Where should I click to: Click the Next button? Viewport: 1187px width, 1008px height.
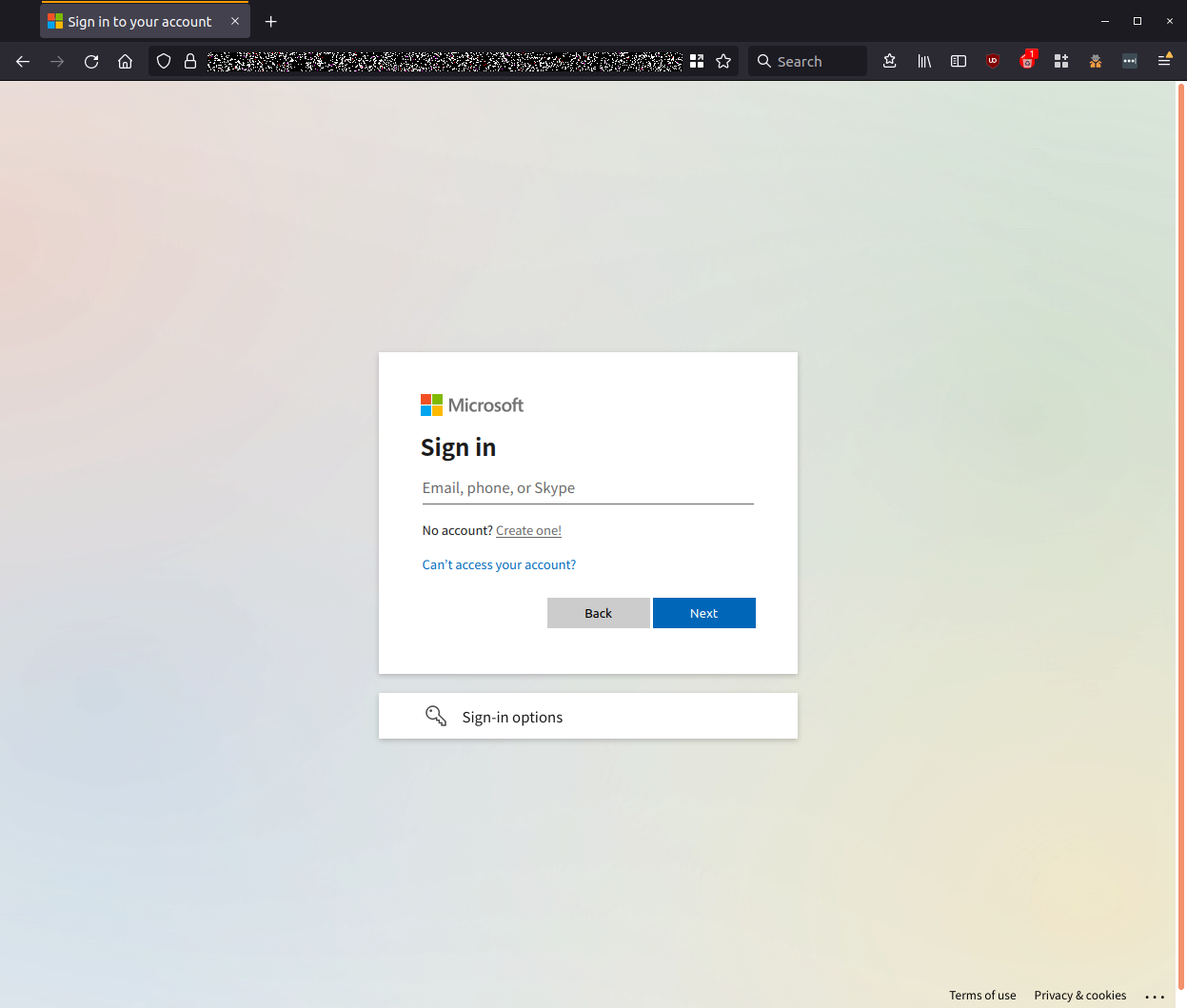tap(703, 612)
